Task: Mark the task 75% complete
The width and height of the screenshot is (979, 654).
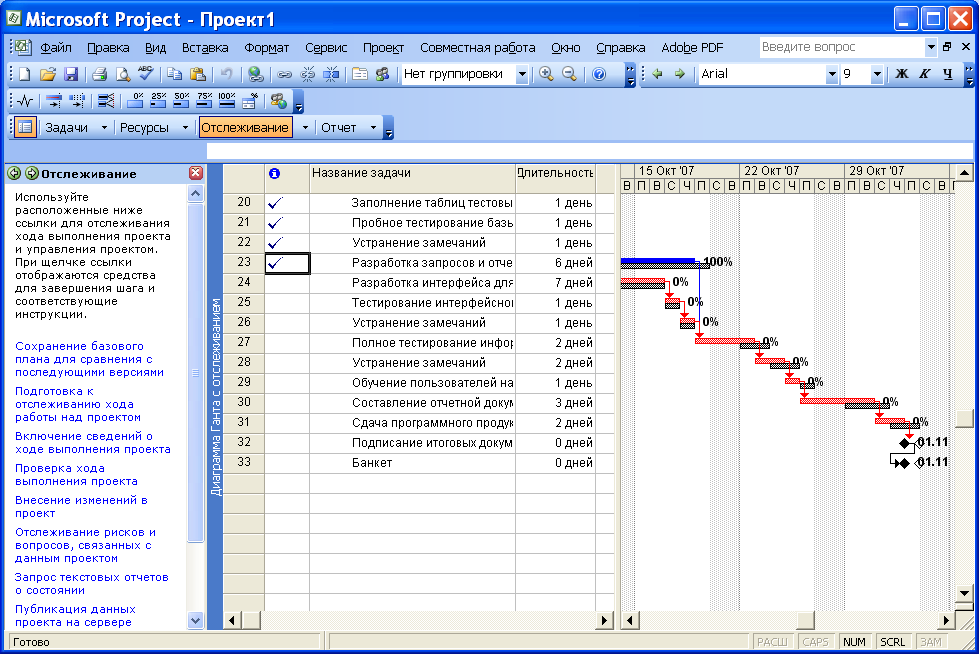Action: point(204,101)
